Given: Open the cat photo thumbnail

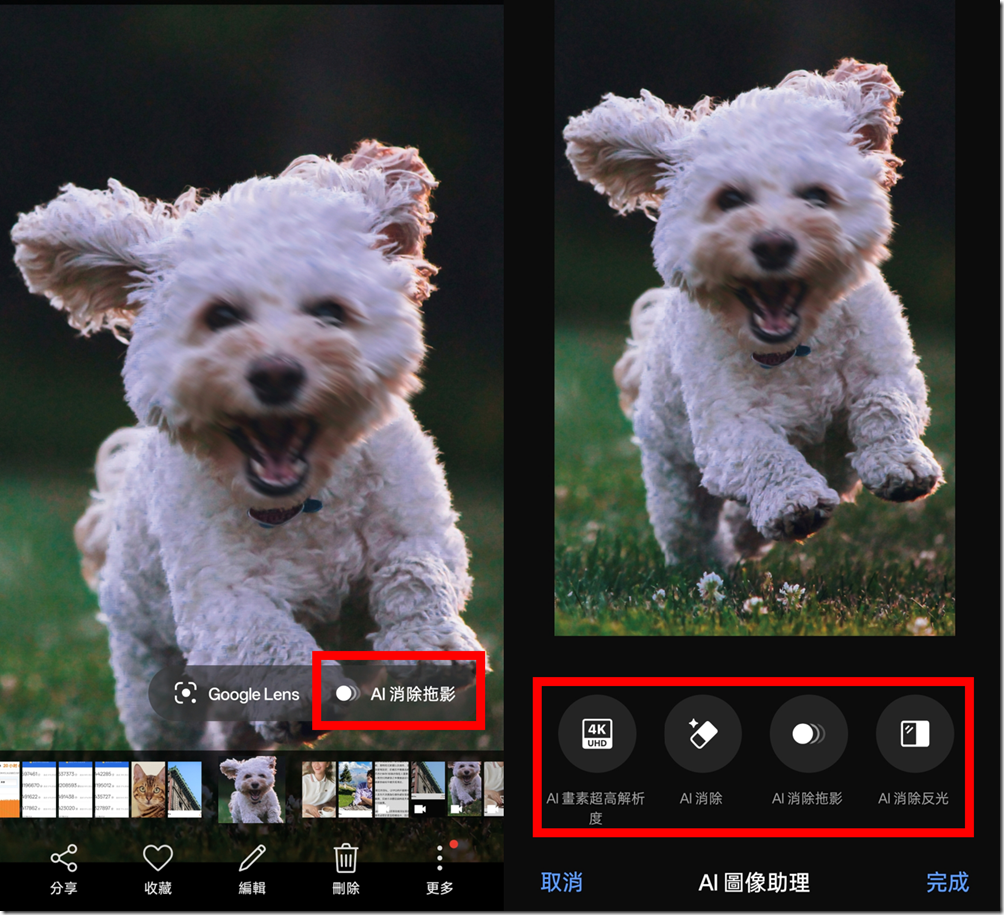Looking at the screenshot, I should 149,789.
